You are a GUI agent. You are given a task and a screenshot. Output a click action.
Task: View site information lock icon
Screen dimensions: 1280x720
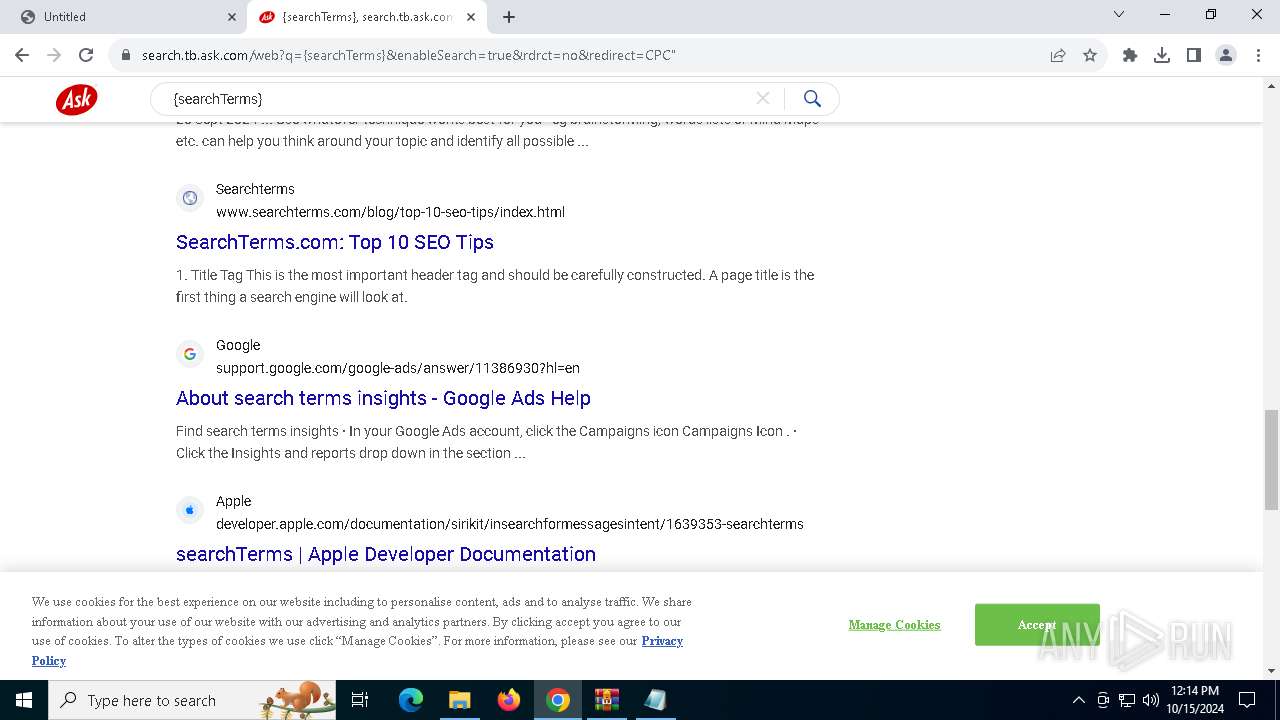126,55
